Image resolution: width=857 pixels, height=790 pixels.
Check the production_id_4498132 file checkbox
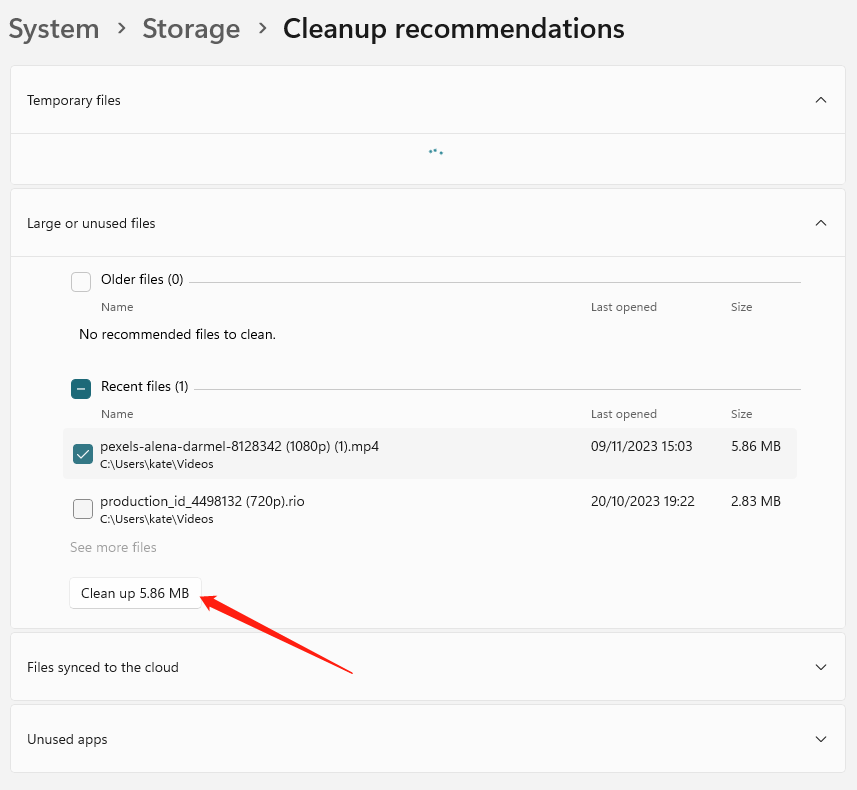tap(83, 510)
